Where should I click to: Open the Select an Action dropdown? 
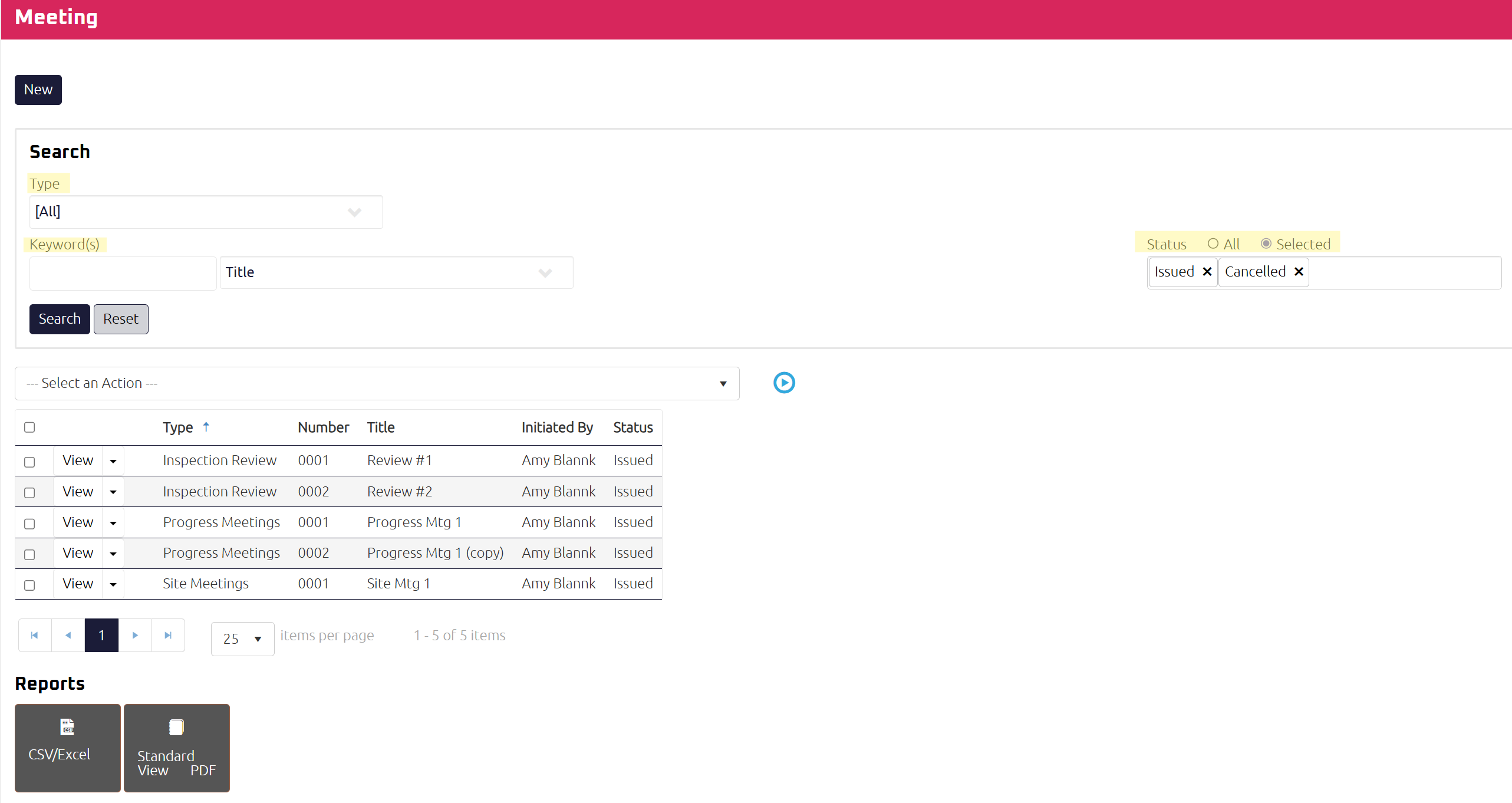point(377,384)
